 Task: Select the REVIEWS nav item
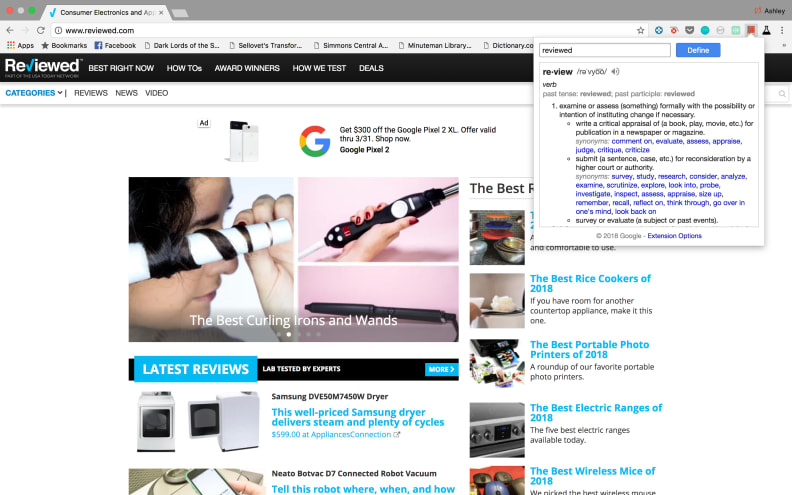pyautogui.click(x=91, y=93)
